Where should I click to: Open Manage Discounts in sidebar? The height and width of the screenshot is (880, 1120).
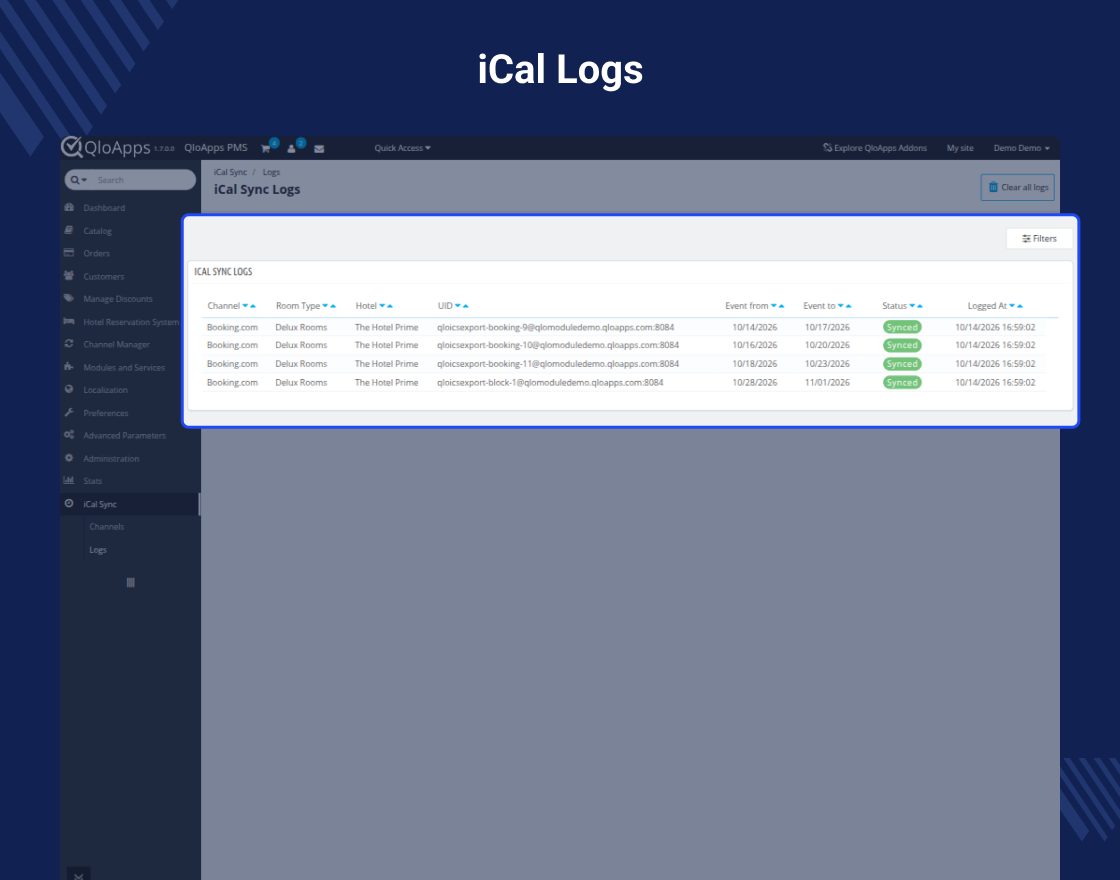[118, 299]
